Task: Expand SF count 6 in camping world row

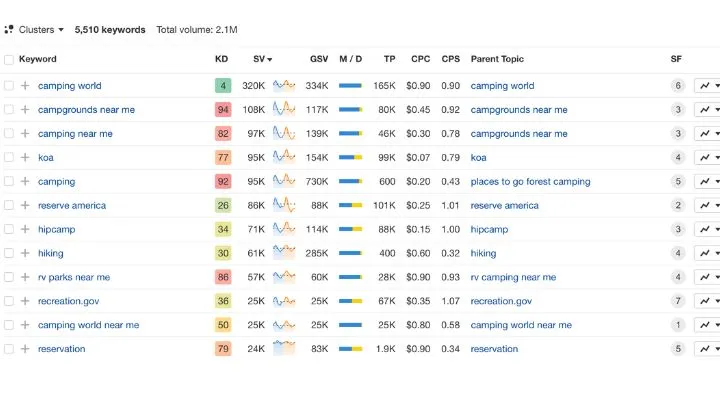Action: click(x=678, y=85)
